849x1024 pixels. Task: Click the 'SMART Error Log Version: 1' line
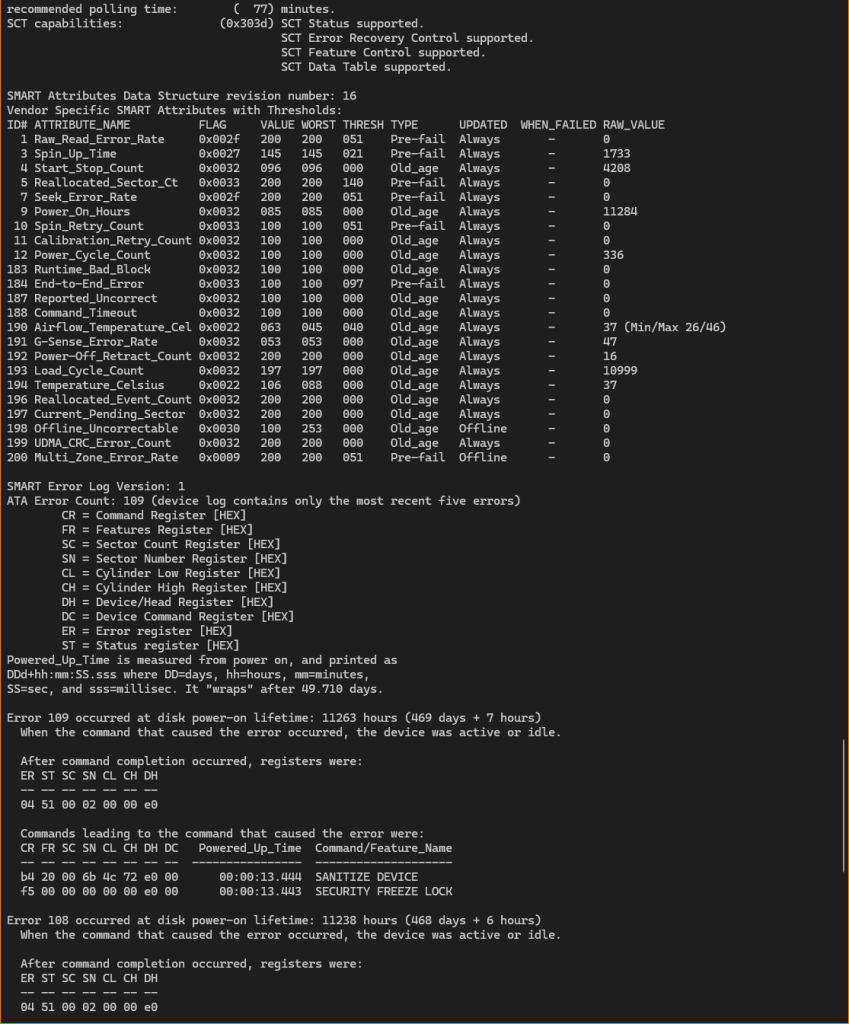tap(96, 486)
